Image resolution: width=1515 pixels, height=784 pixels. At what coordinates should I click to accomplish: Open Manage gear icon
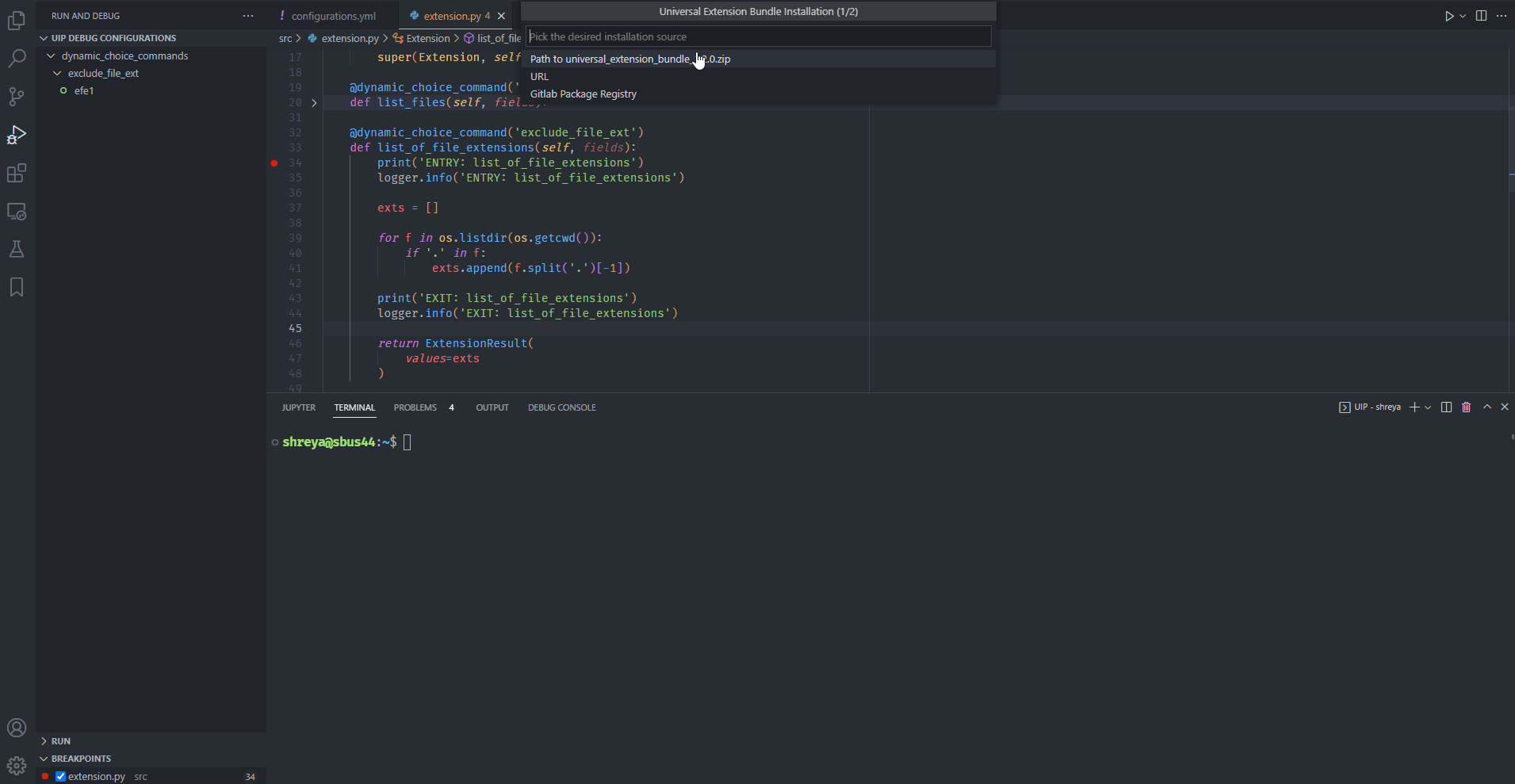[x=17, y=766]
